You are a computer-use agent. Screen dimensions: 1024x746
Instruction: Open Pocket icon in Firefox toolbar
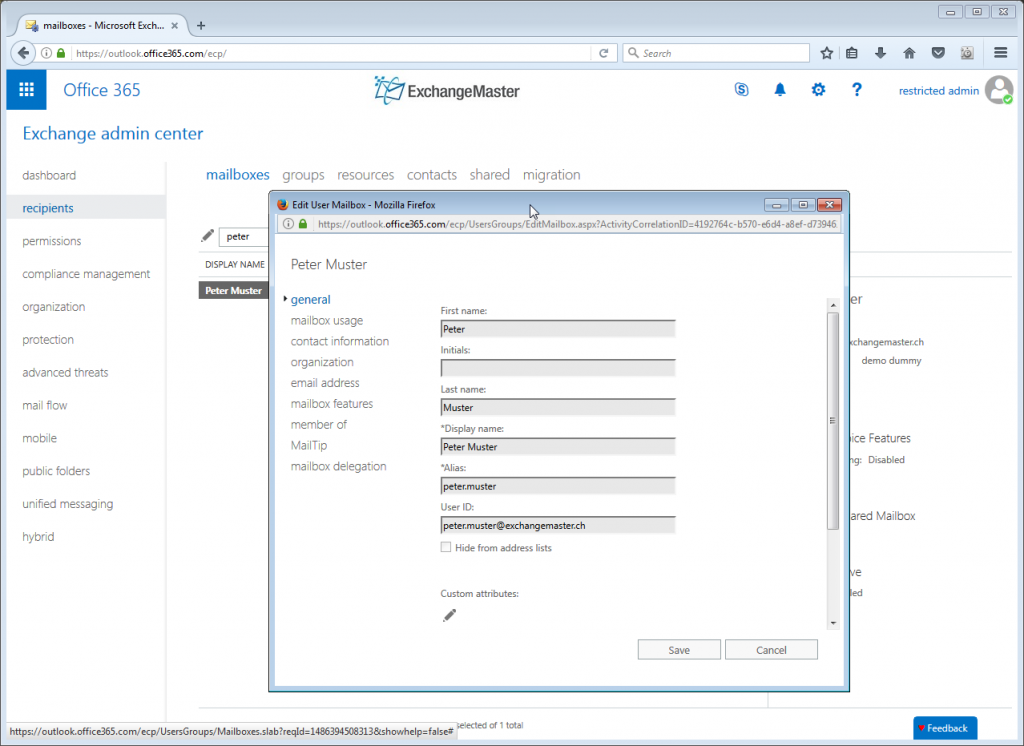pyautogui.click(x=938, y=53)
